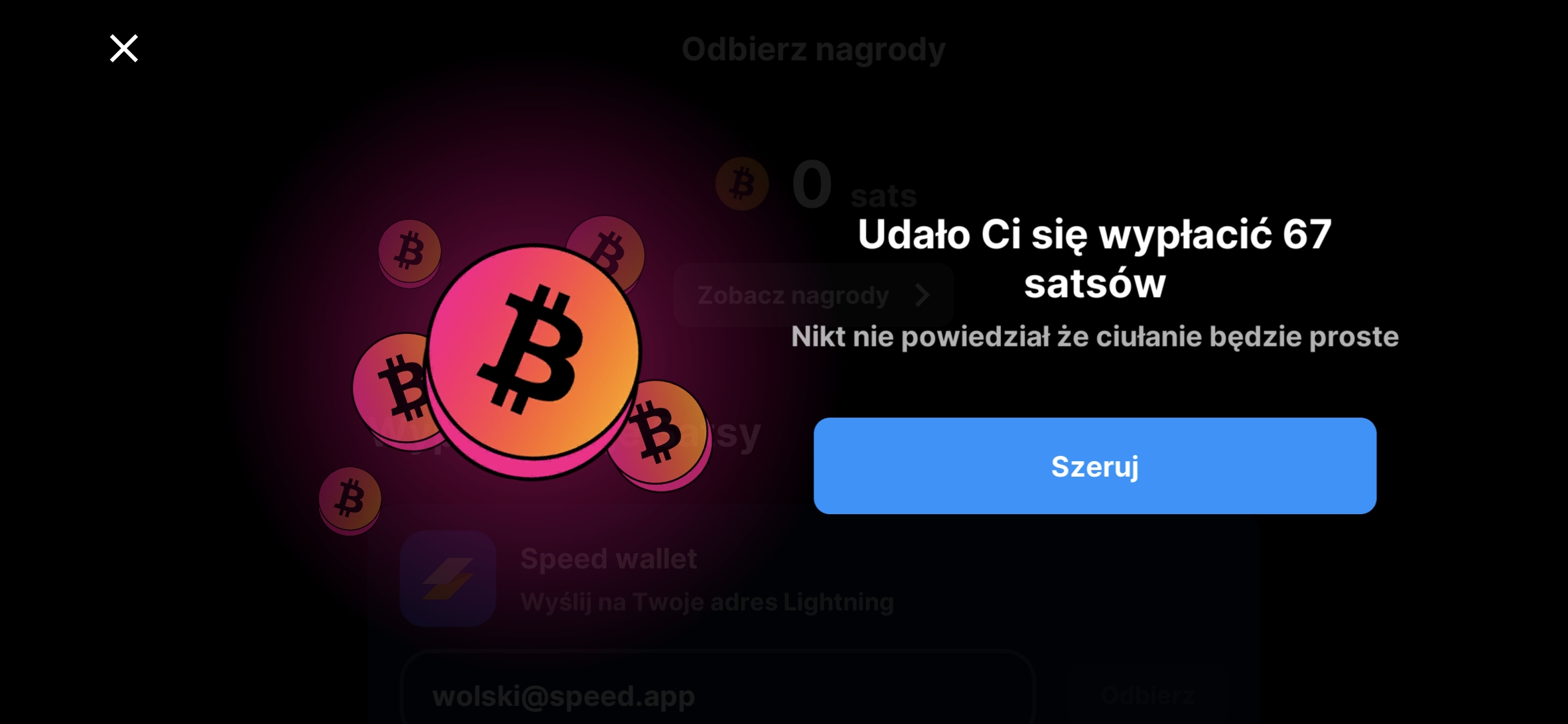The height and width of the screenshot is (724, 1568).
Task: Select the Speed wallet option label
Action: [x=608, y=558]
